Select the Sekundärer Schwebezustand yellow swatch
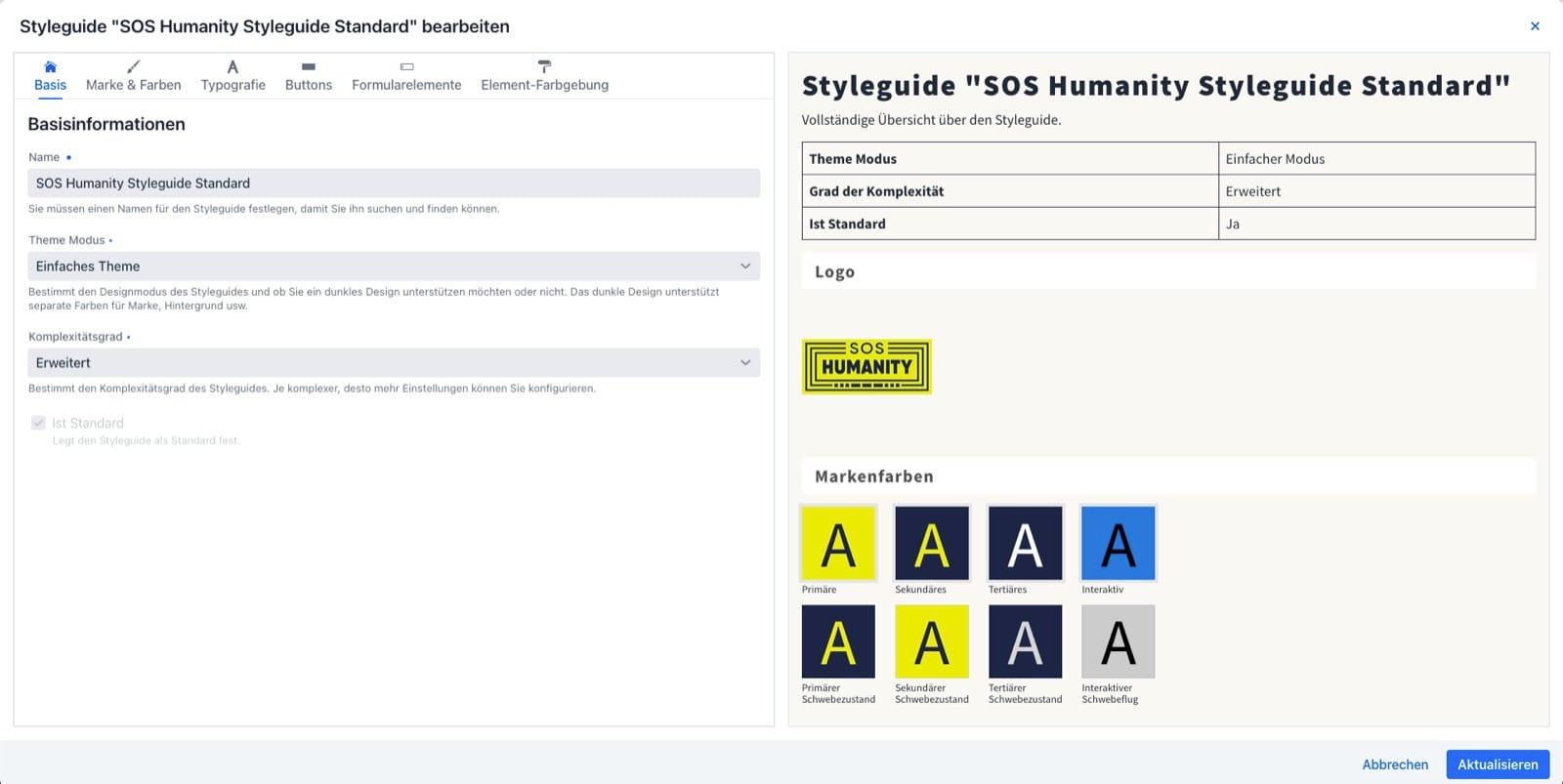The image size is (1563, 784). point(932,641)
